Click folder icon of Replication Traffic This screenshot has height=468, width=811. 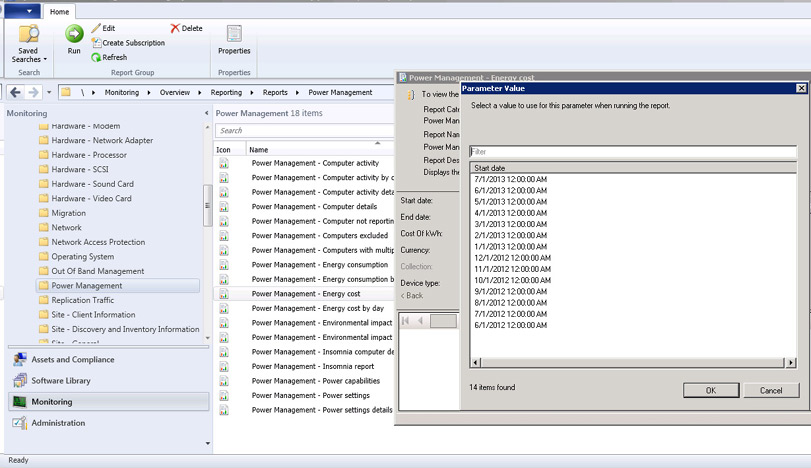click(44, 300)
